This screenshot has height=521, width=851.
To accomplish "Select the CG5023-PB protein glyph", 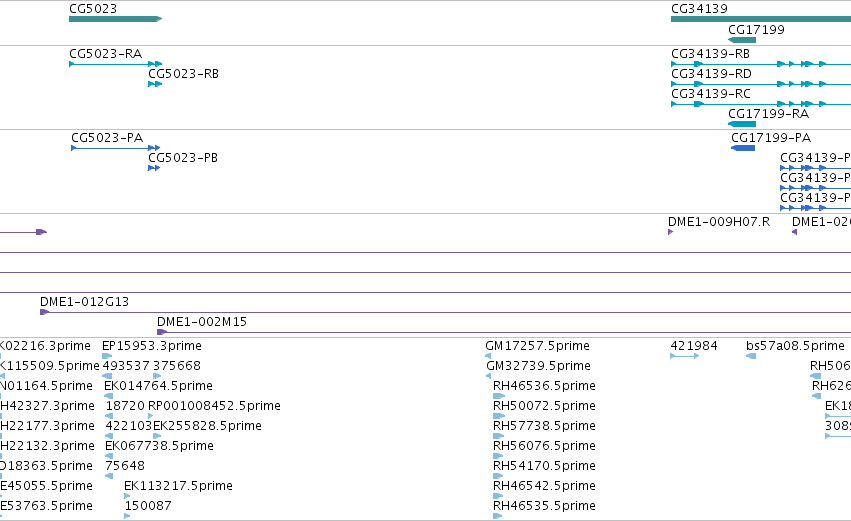I will click(x=154, y=168).
